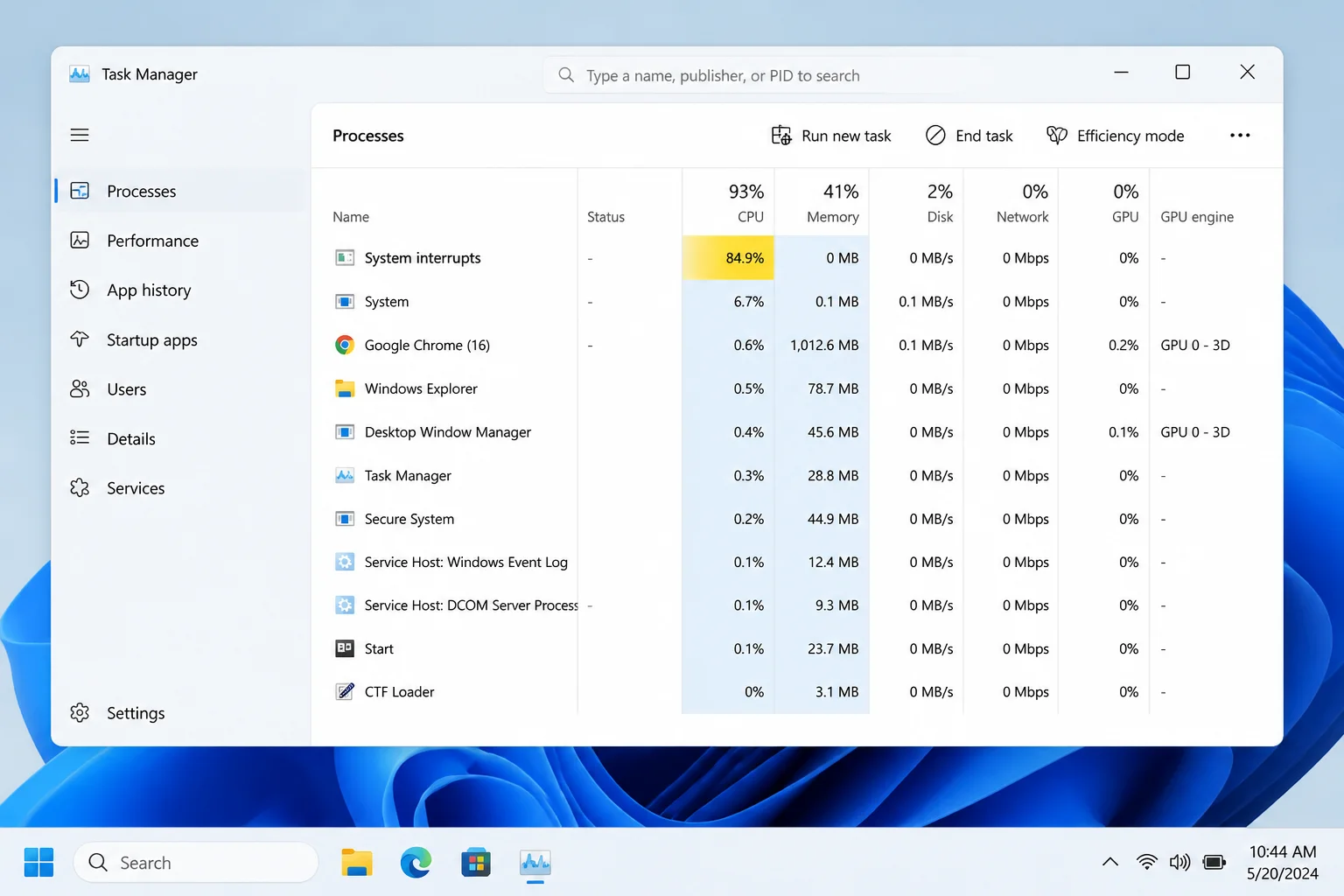The height and width of the screenshot is (896, 1344).
Task: Sort by the GPU column header
Action: click(1104, 202)
